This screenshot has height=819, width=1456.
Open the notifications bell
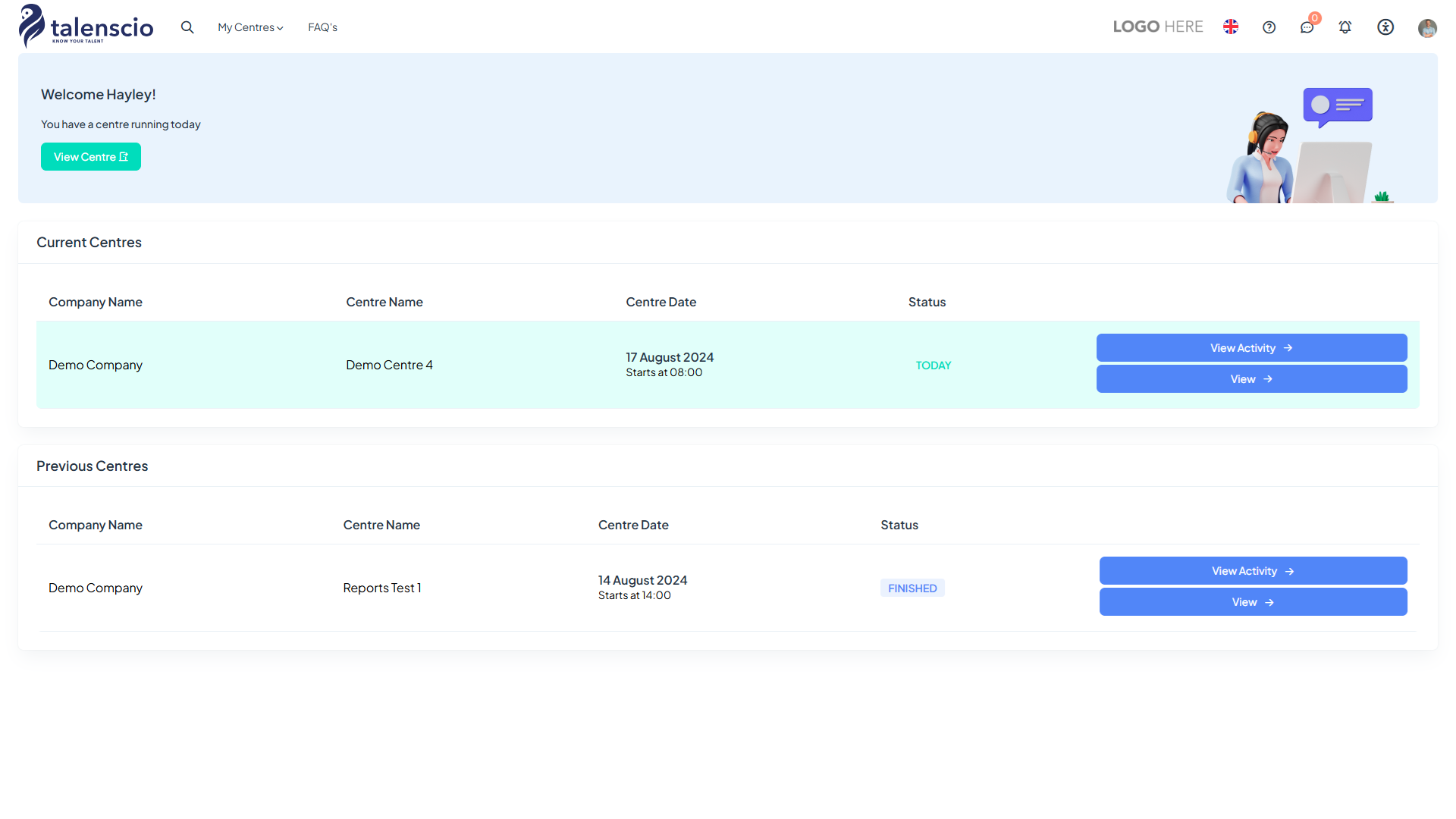tap(1345, 27)
